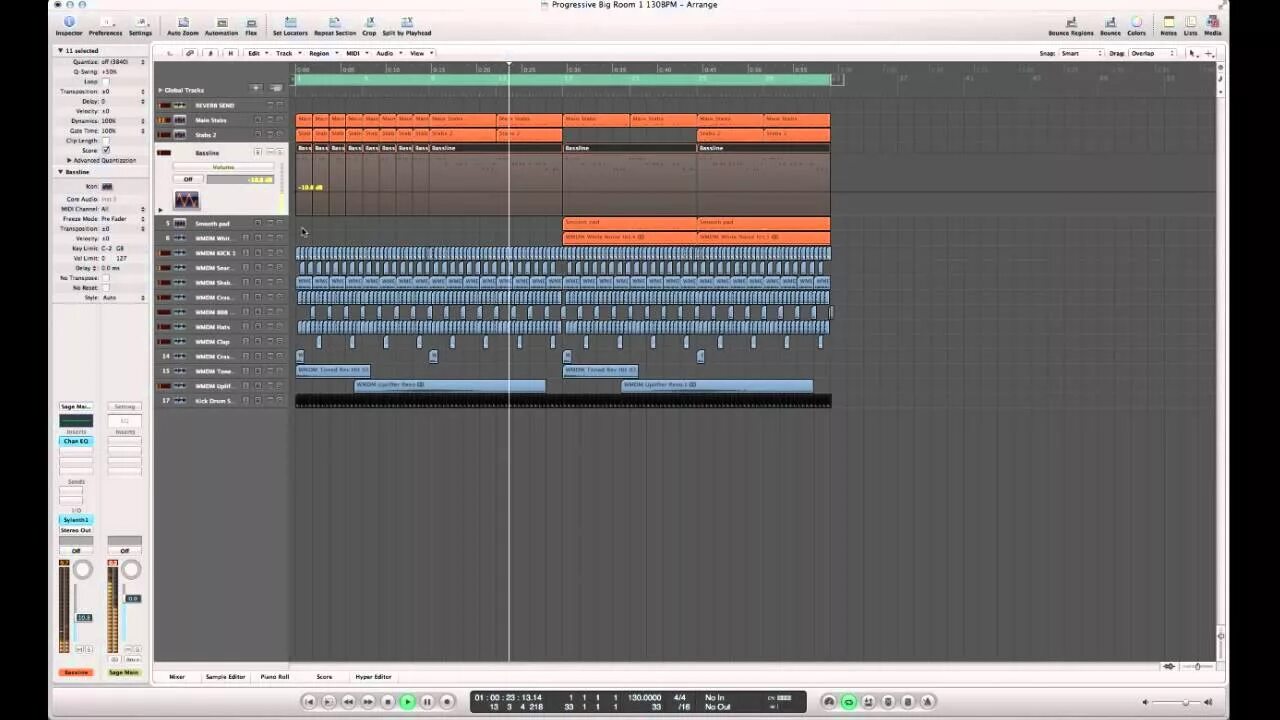This screenshot has height=720, width=1280.
Task: Open the Drag mode dropdown set to Overlap
Action: coord(1154,53)
